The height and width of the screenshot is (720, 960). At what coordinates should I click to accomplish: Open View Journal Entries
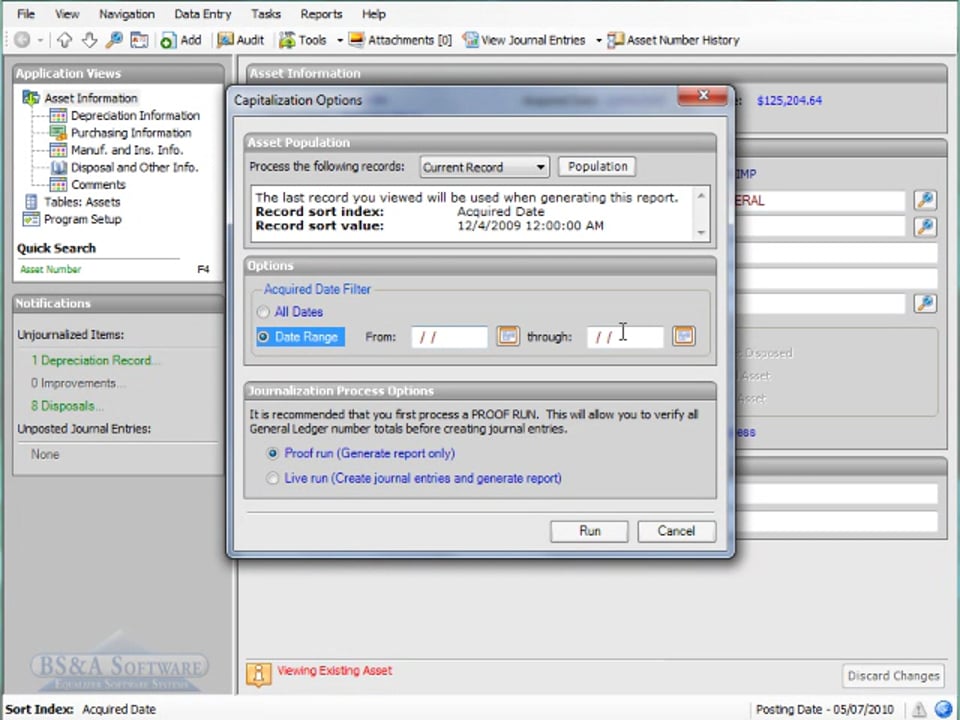coord(524,40)
